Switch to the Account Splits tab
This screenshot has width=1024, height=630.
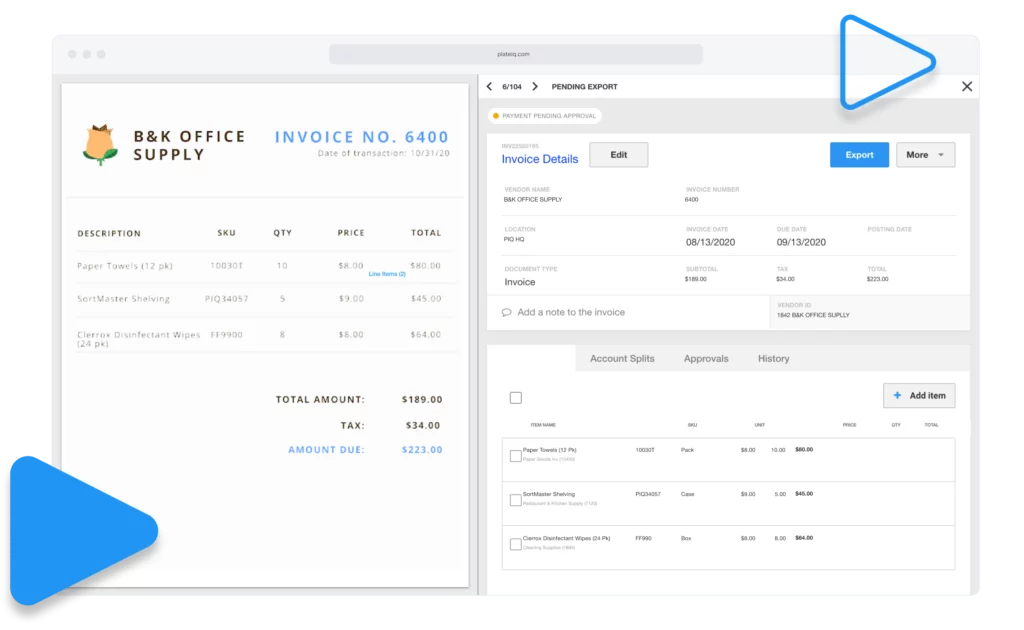point(622,358)
